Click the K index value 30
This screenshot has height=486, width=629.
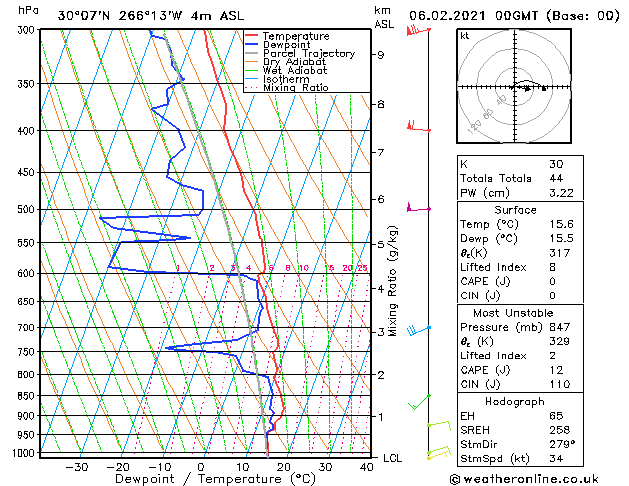tap(556, 164)
